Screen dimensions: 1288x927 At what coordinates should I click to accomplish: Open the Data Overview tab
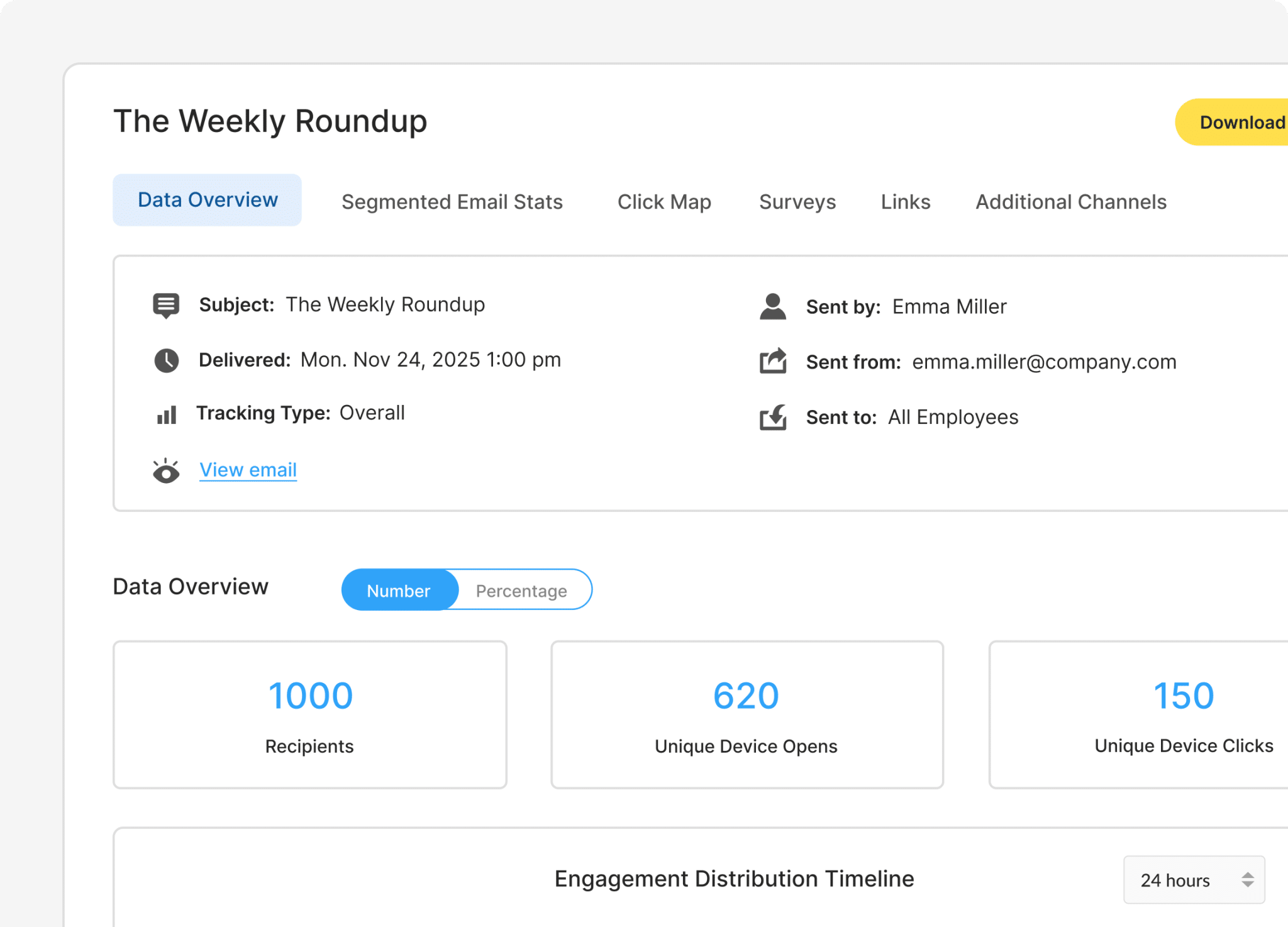(x=208, y=200)
